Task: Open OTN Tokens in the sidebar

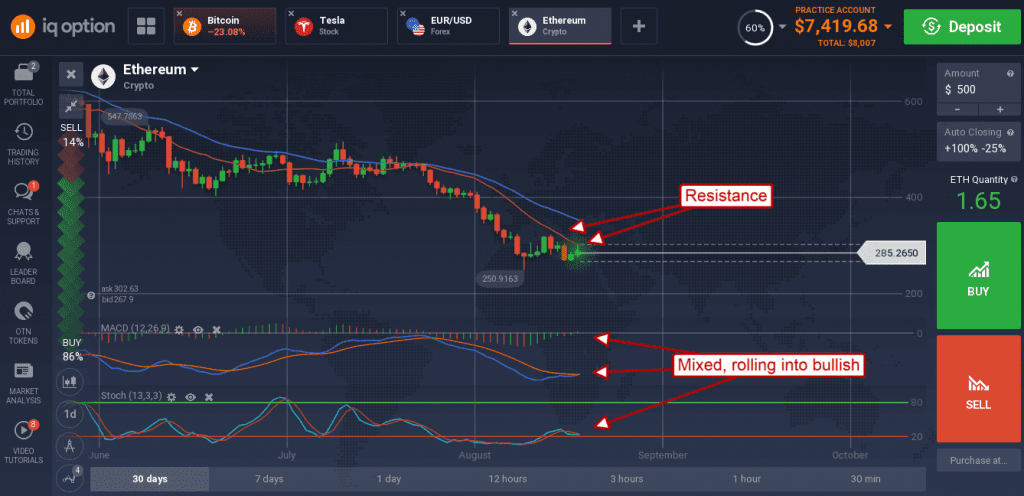Action: (x=24, y=323)
